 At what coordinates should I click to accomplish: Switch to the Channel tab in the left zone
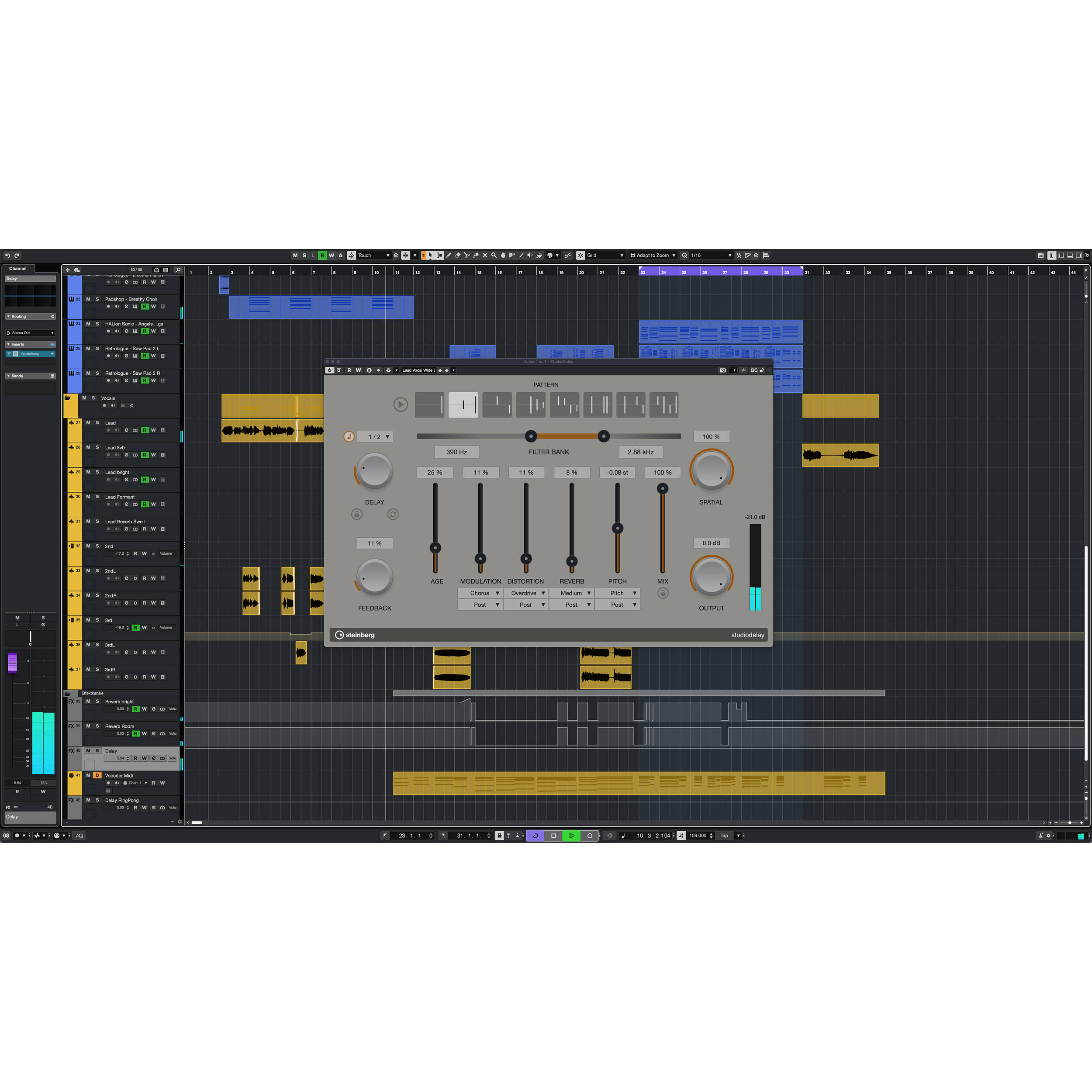pyautogui.click(x=17, y=268)
